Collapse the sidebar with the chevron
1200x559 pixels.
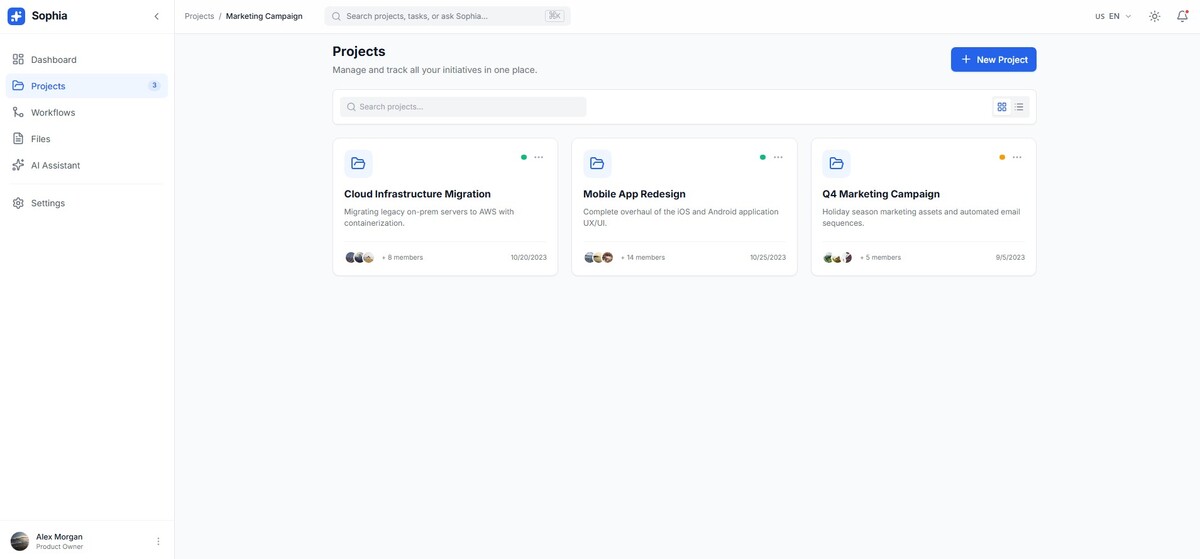click(156, 16)
